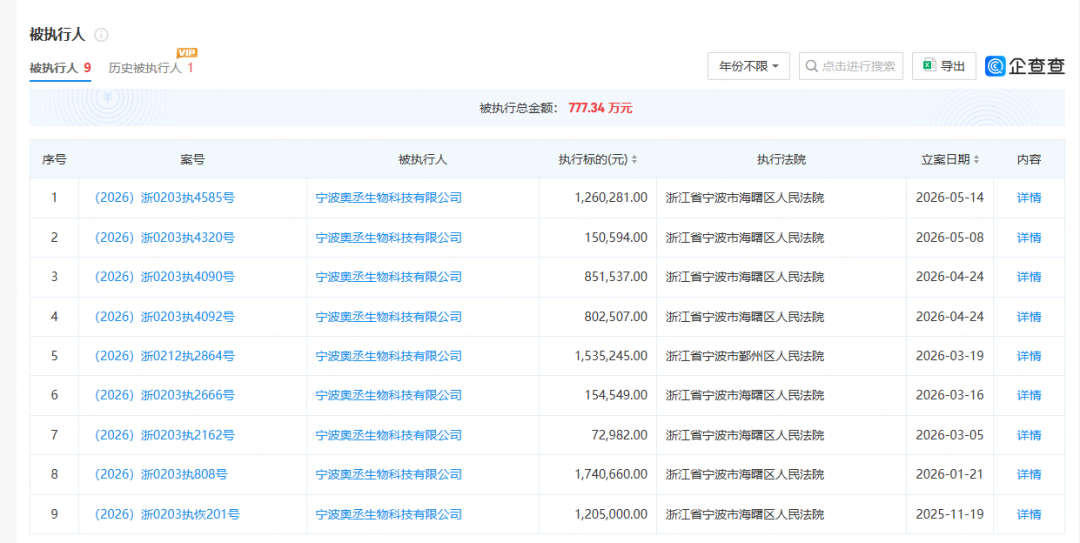The image size is (1080, 543).
Task: View 详情 for case 浙0203执4320号
Action: click(x=1029, y=238)
